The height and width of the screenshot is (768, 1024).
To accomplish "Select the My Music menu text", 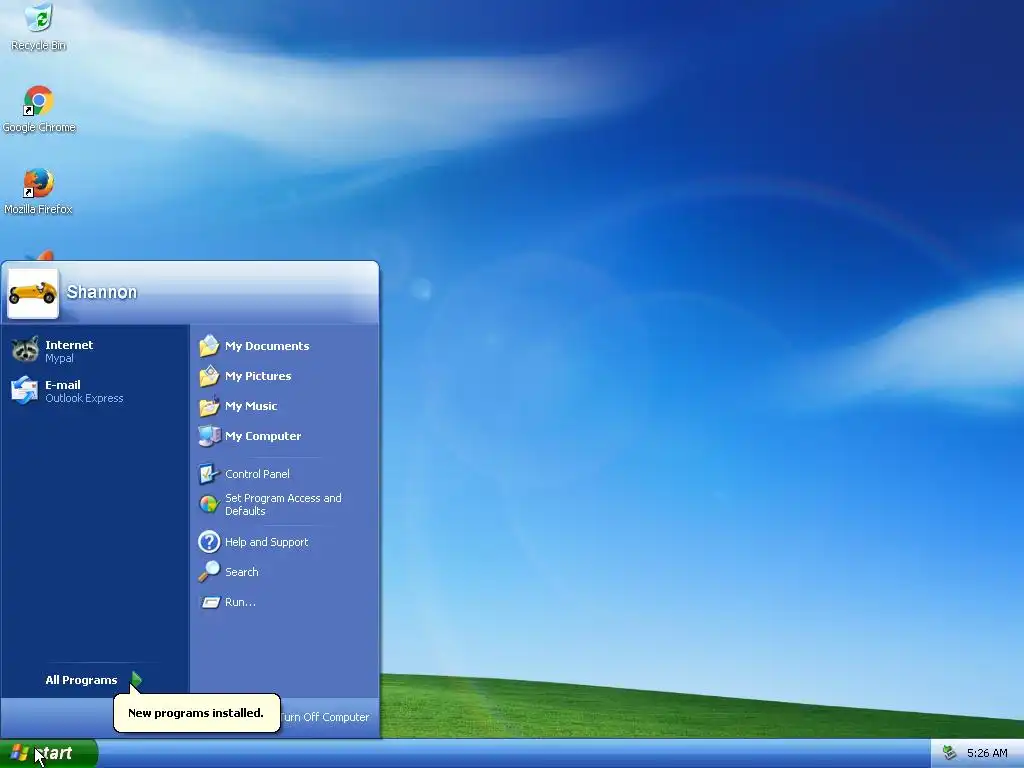I will 251,406.
